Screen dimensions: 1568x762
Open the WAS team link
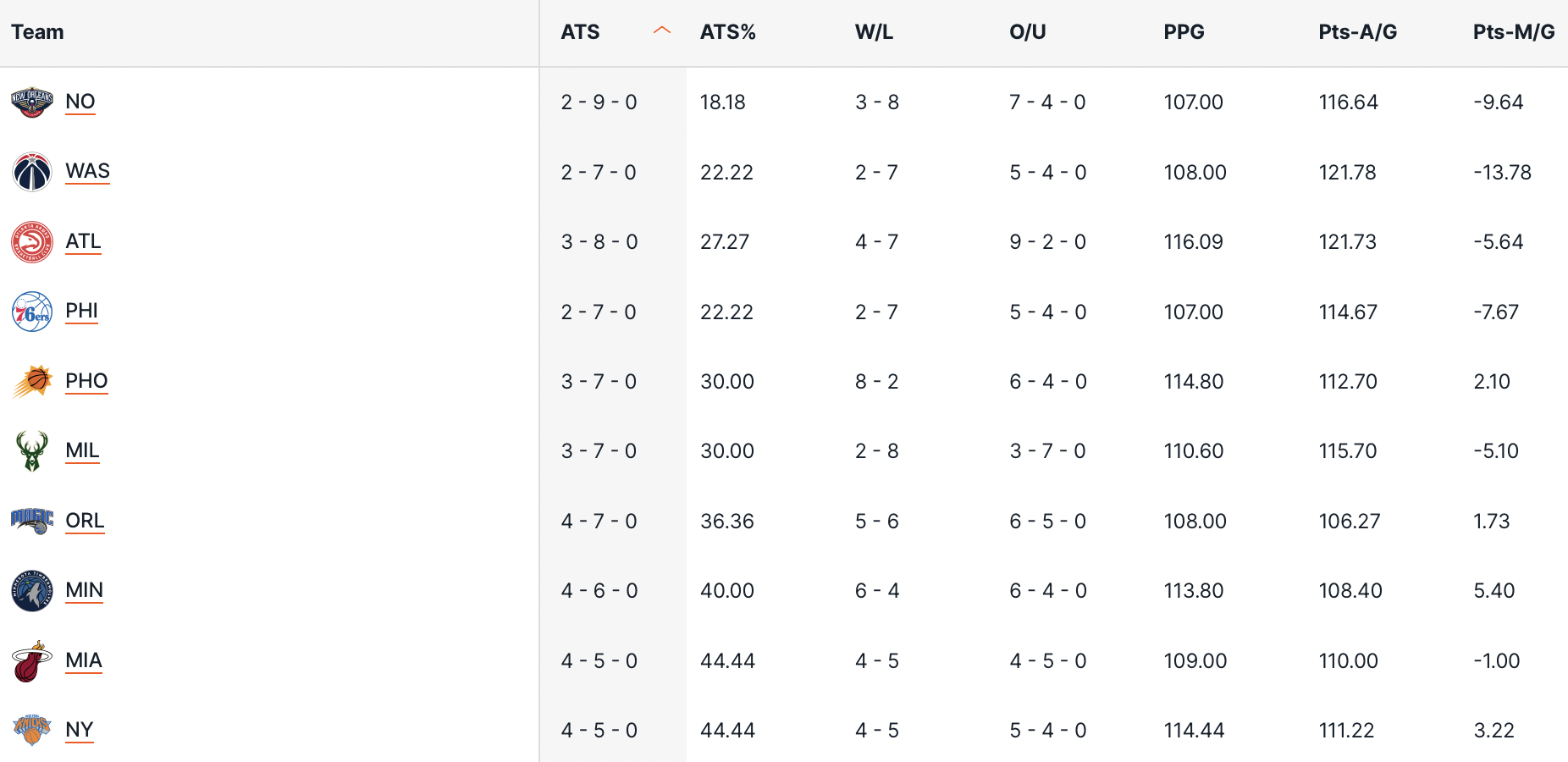pyautogui.click(x=88, y=171)
